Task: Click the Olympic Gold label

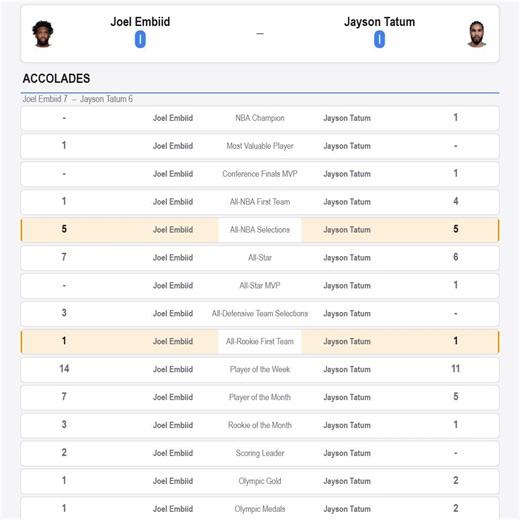Action: click(x=260, y=481)
